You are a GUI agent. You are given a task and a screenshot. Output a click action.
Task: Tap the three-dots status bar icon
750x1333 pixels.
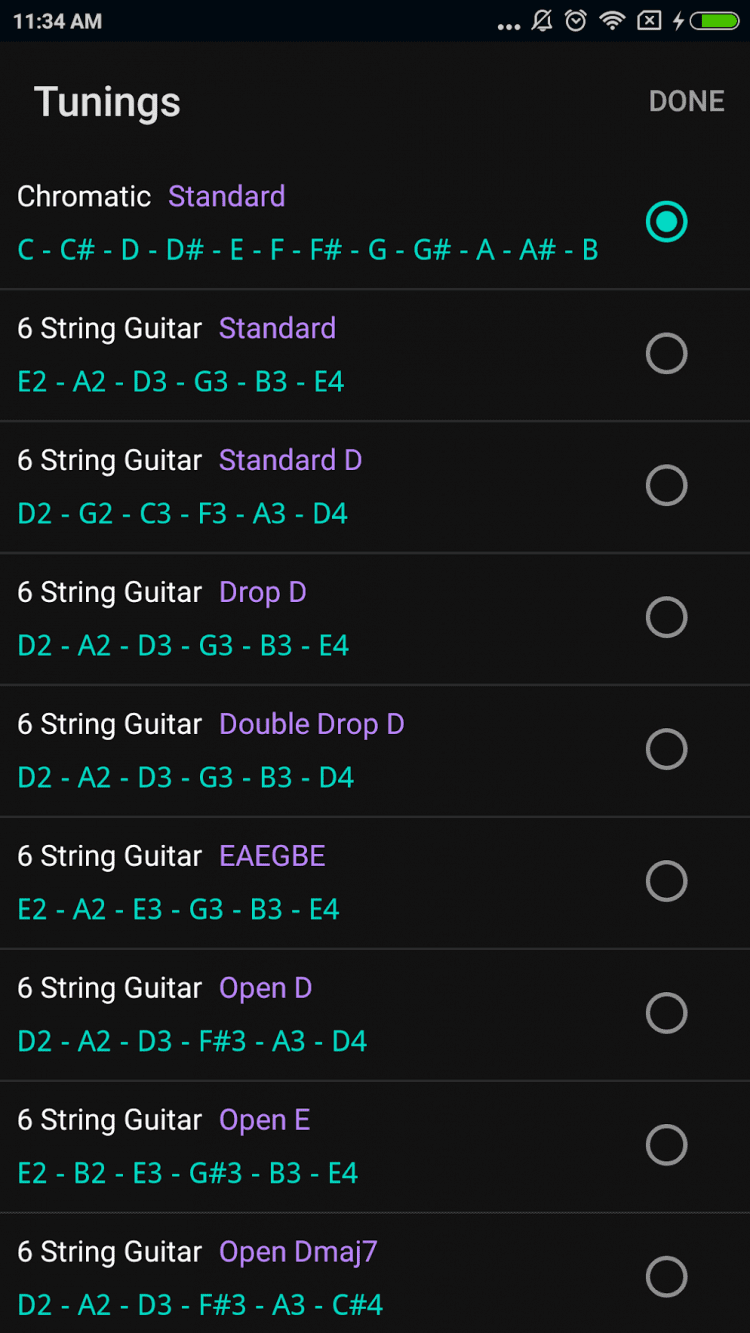click(x=509, y=26)
